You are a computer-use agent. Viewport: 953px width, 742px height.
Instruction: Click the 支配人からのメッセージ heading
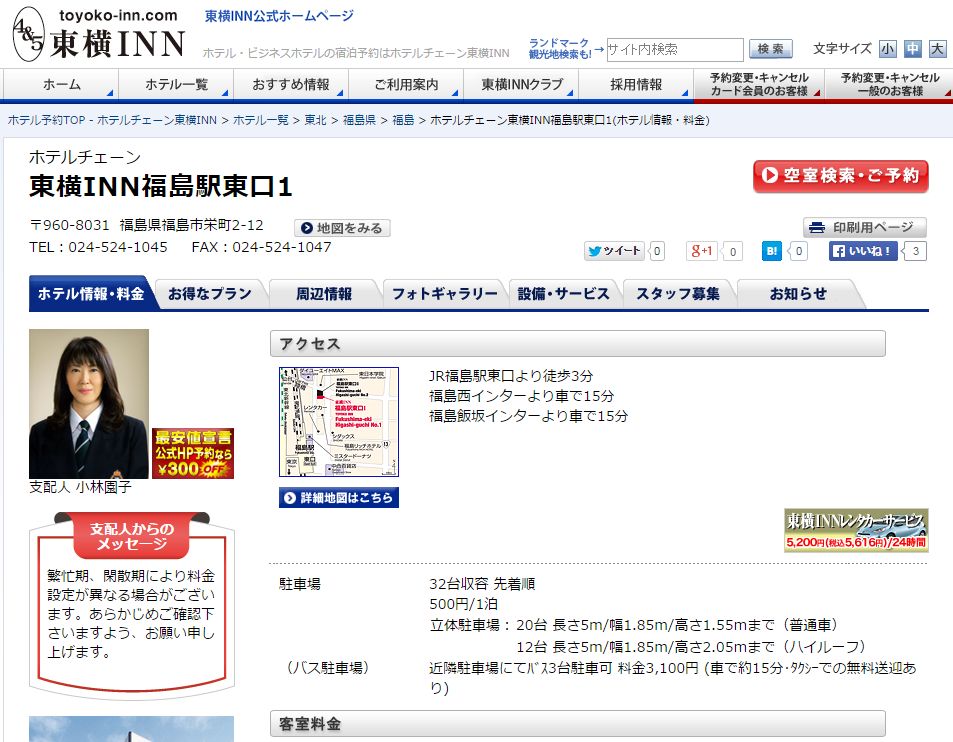[132, 537]
